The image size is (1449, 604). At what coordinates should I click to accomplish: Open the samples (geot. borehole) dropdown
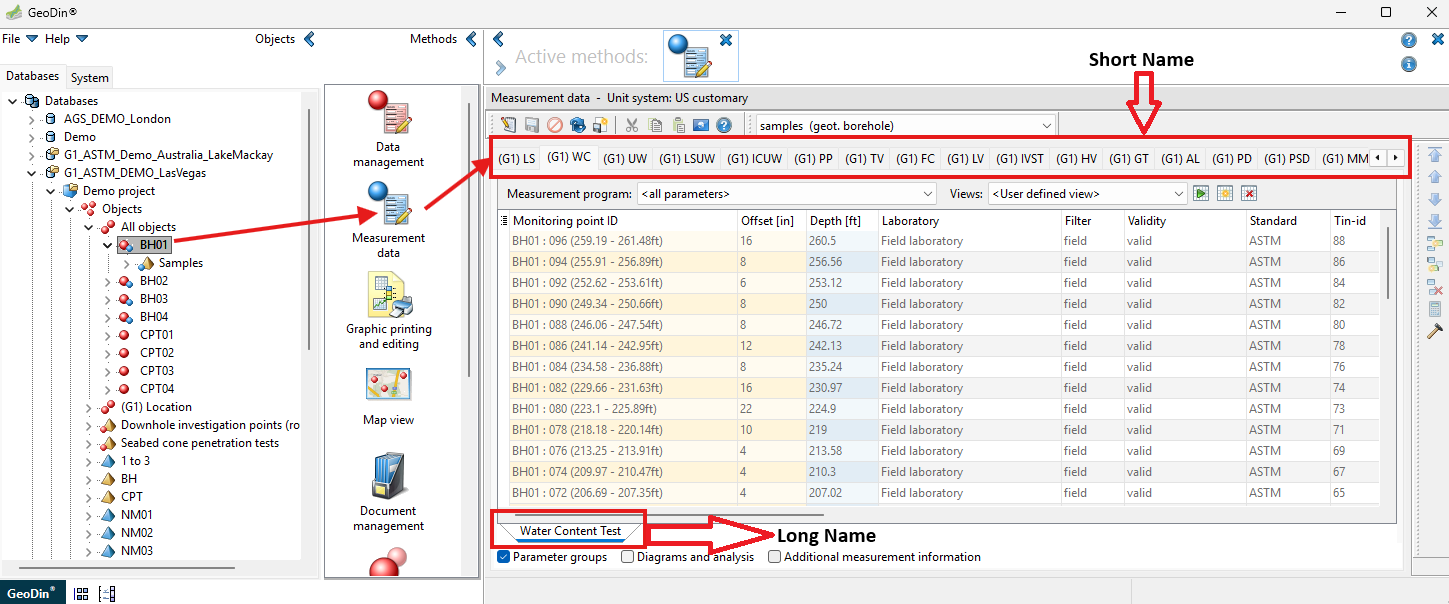click(905, 125)
